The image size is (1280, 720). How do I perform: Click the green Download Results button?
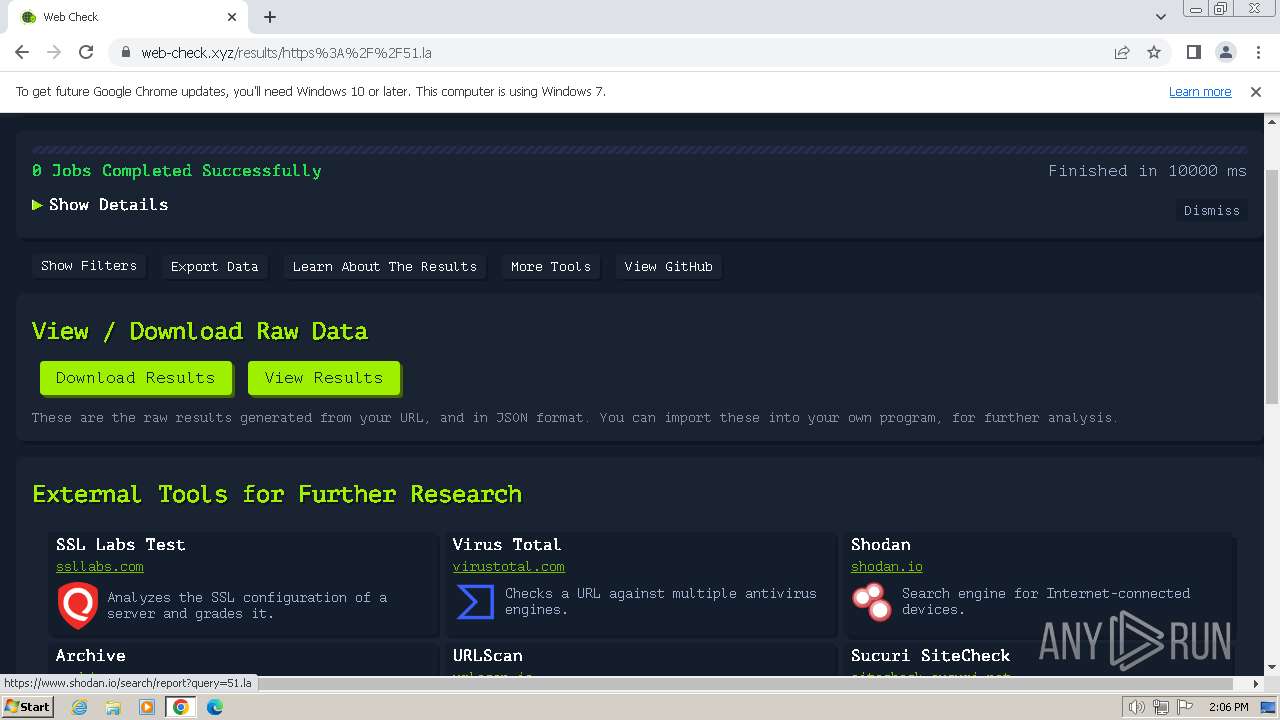click(x=135, y=378)
